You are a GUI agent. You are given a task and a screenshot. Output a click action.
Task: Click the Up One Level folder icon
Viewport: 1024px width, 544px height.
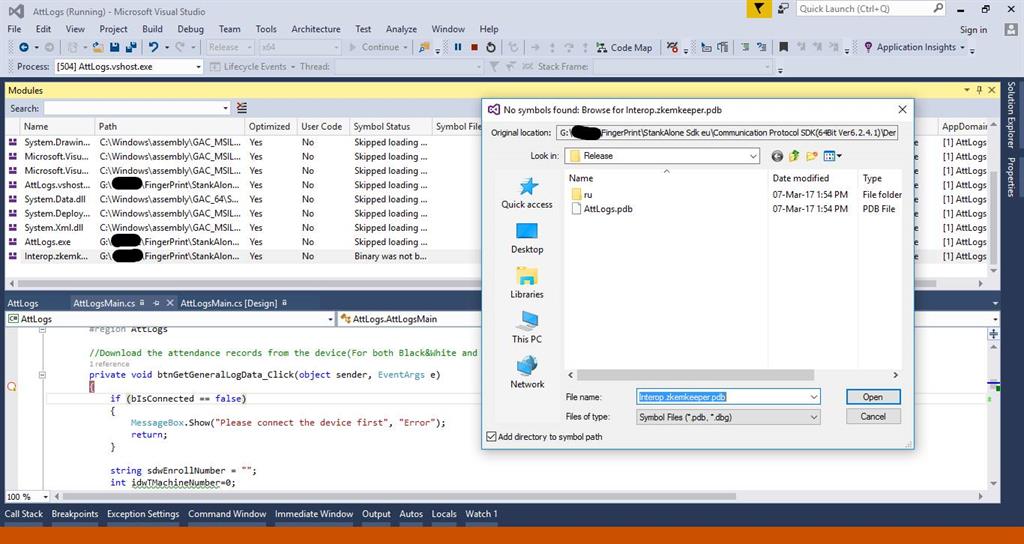[794, 156]
